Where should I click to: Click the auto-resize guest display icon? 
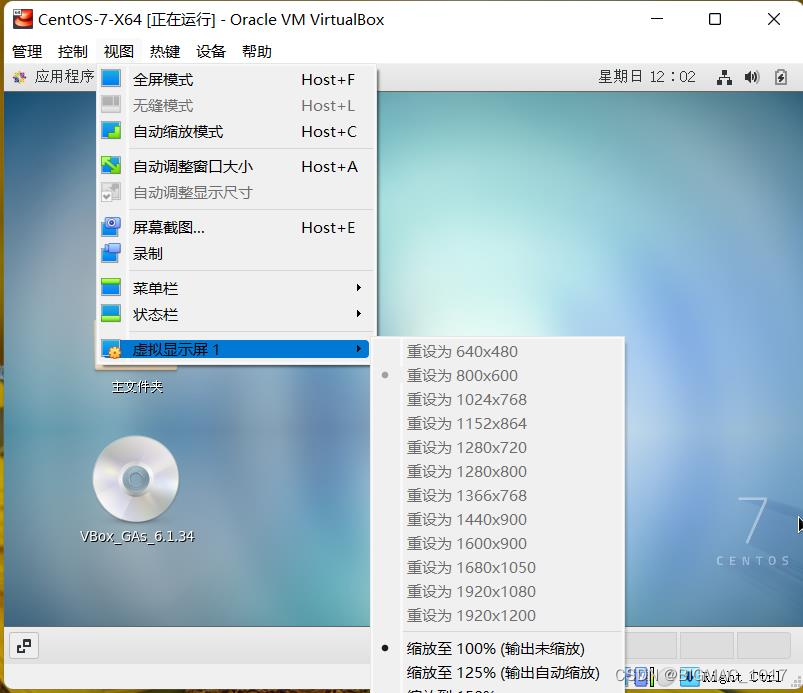pos(111,192)
